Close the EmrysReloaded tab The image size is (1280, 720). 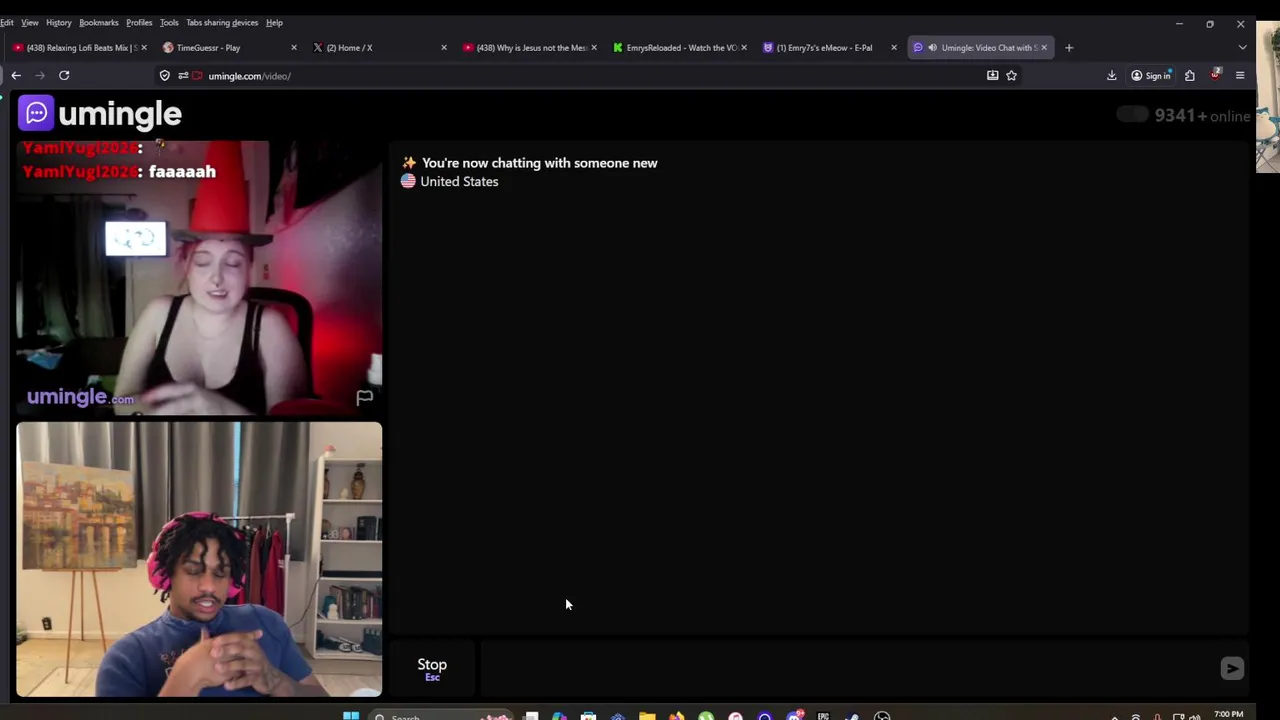[744, 47]
